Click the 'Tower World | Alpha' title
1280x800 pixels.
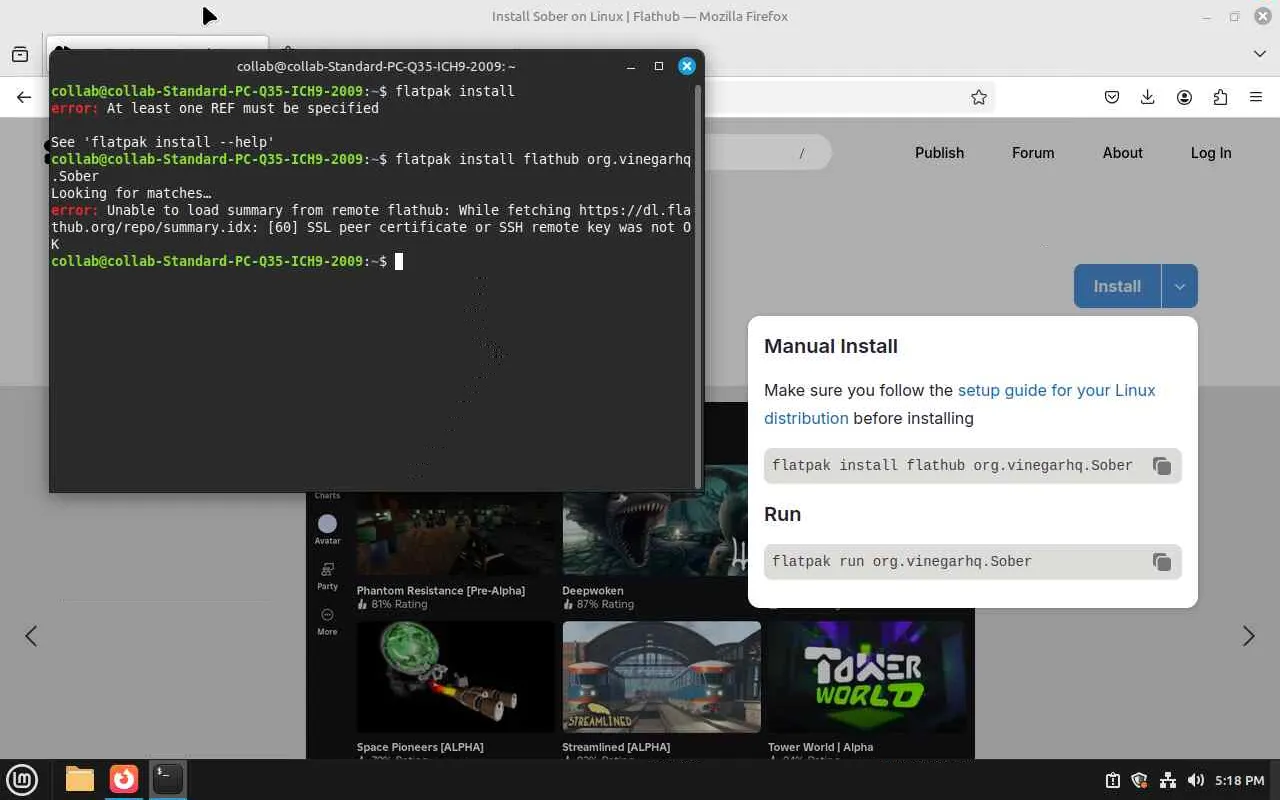point(820,747)
